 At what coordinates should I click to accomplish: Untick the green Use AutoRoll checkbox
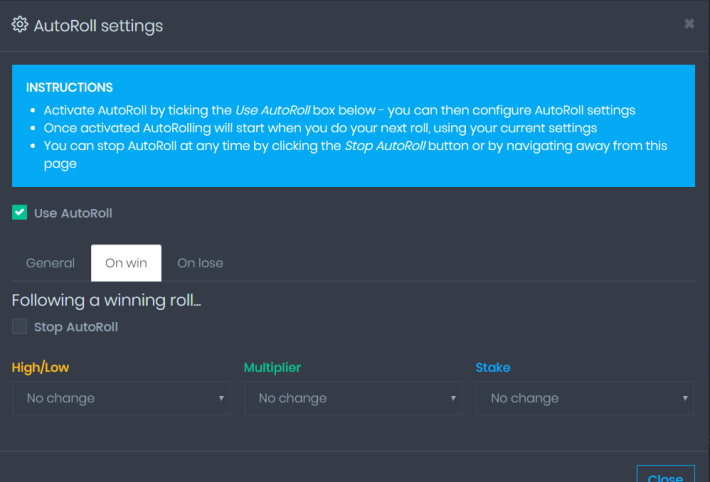19,212
